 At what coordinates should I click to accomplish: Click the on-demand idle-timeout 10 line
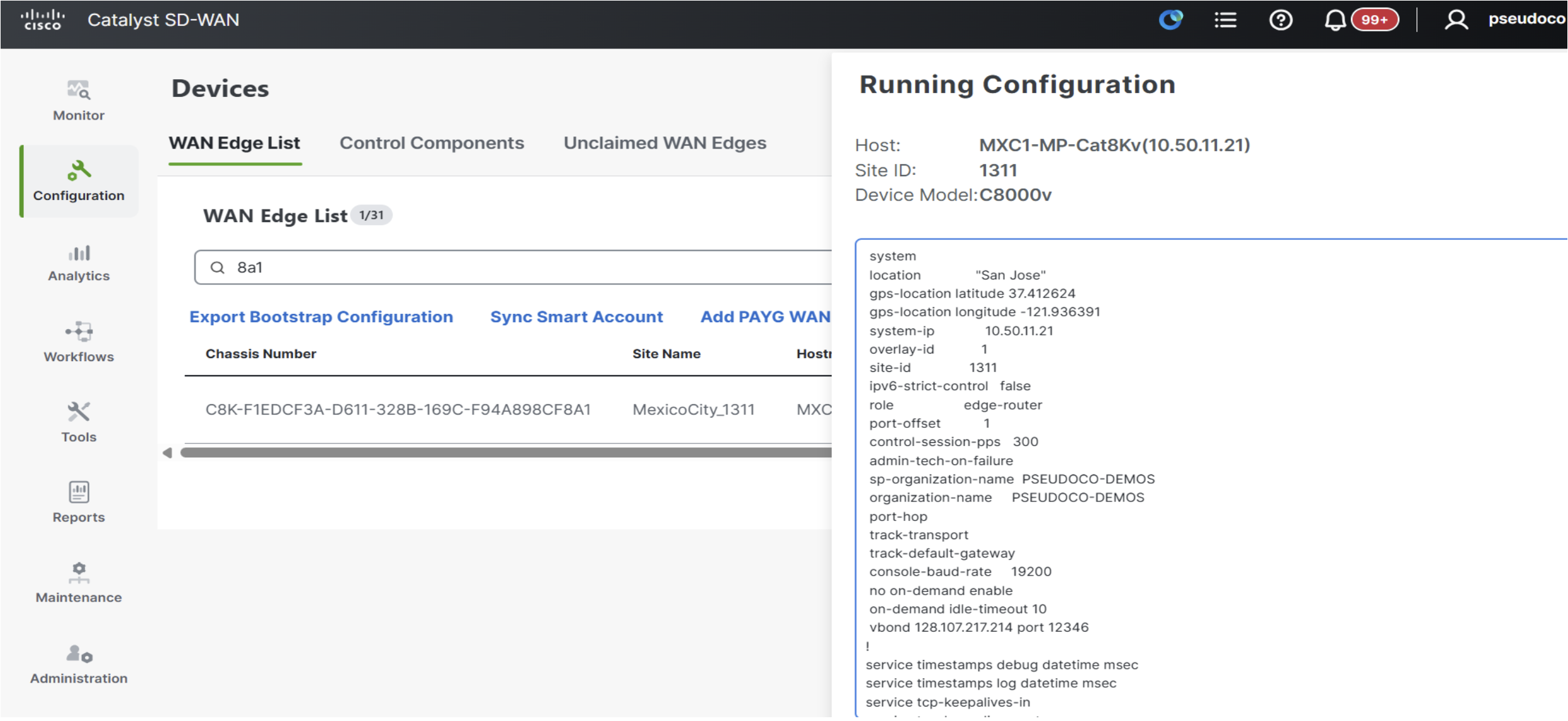958,608
